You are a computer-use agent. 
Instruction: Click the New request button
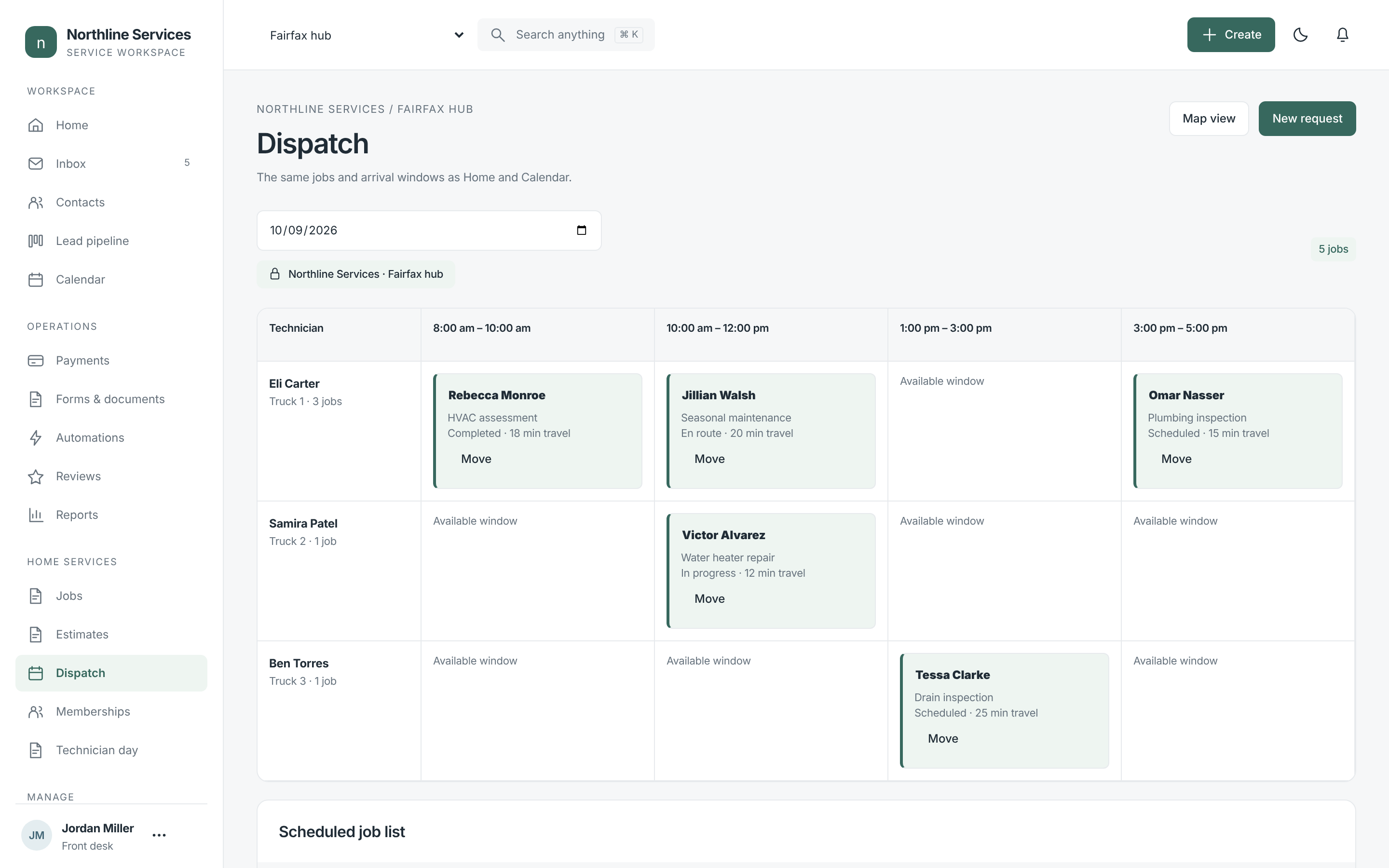pos(1307,119)
